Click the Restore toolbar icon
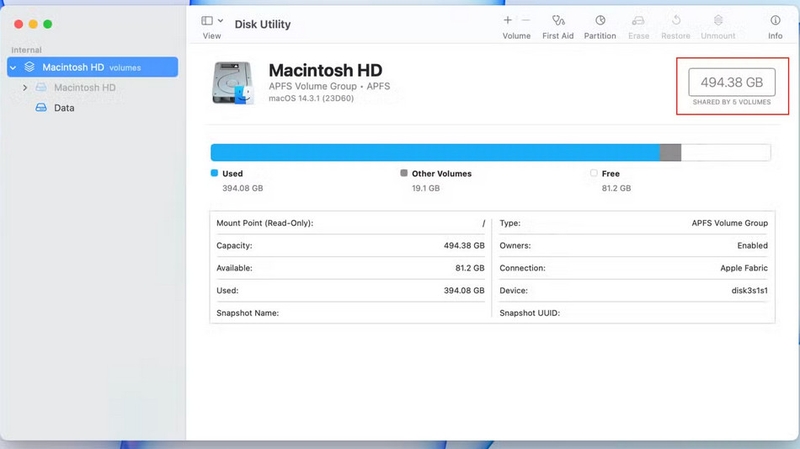The image size is (800, 449). 676,20
